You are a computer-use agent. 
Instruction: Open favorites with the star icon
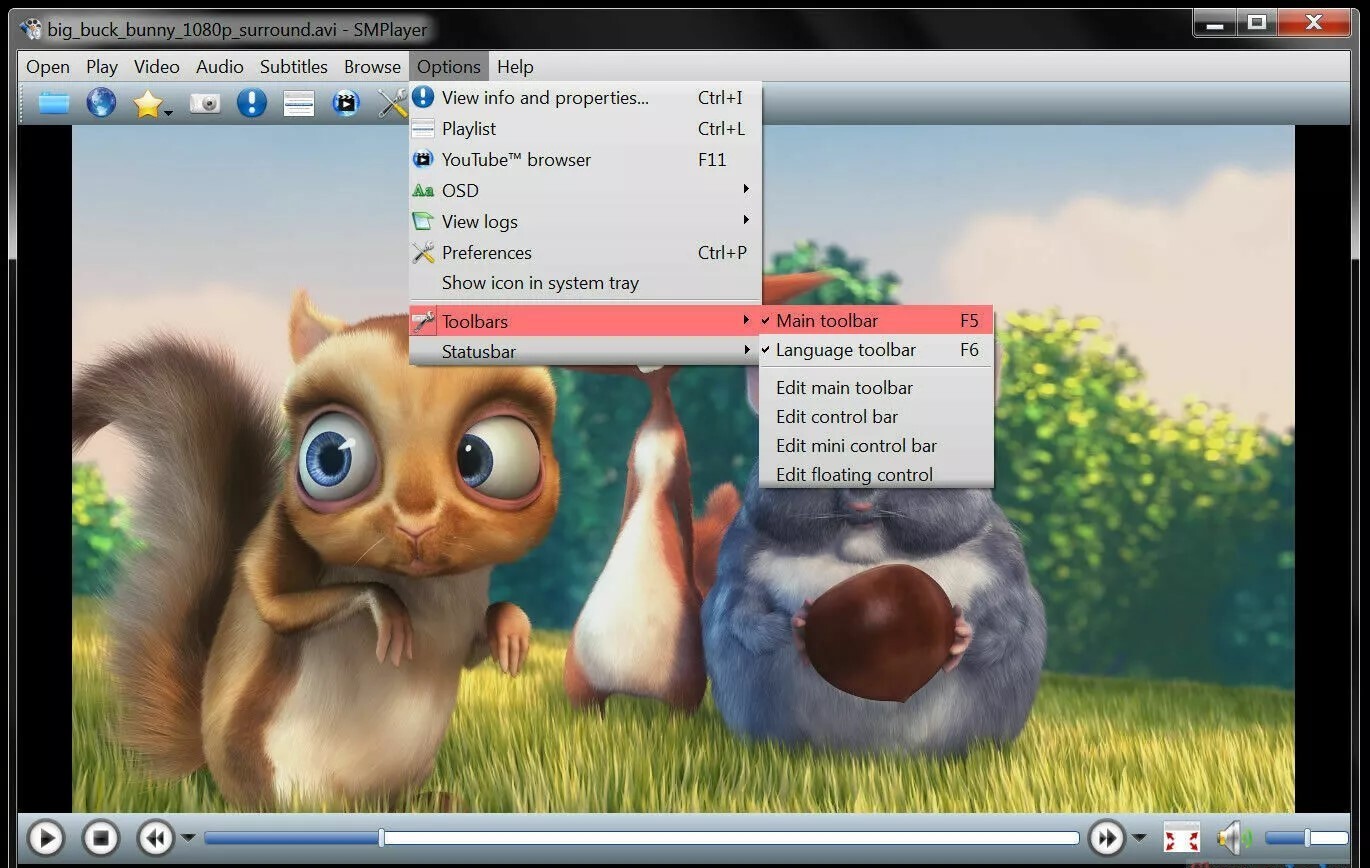(148, 103)
